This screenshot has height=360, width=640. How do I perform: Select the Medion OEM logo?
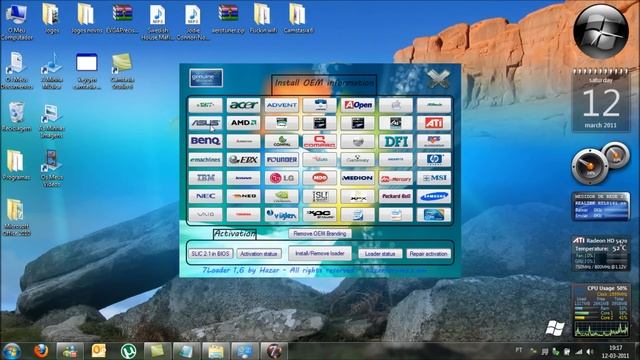tap(358, 178)
